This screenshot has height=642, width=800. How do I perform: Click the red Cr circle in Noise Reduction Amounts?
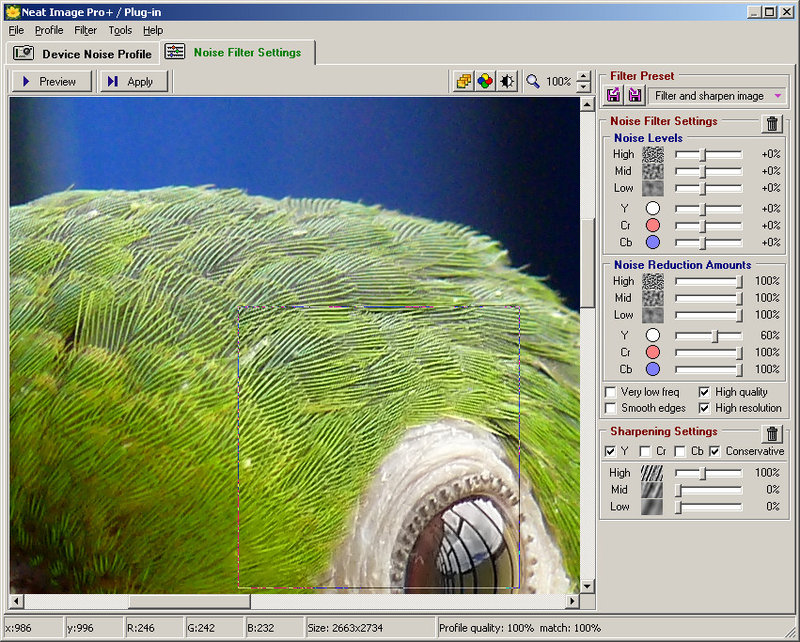point(653,352)
